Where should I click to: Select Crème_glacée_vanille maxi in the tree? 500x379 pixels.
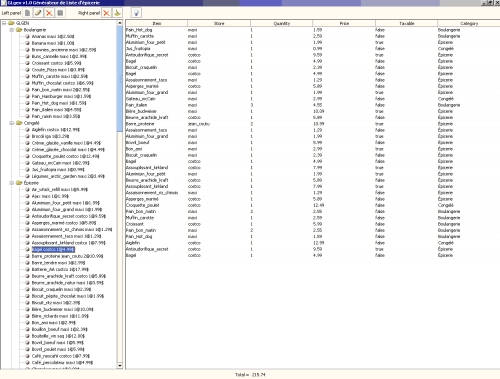click(66, 143)
